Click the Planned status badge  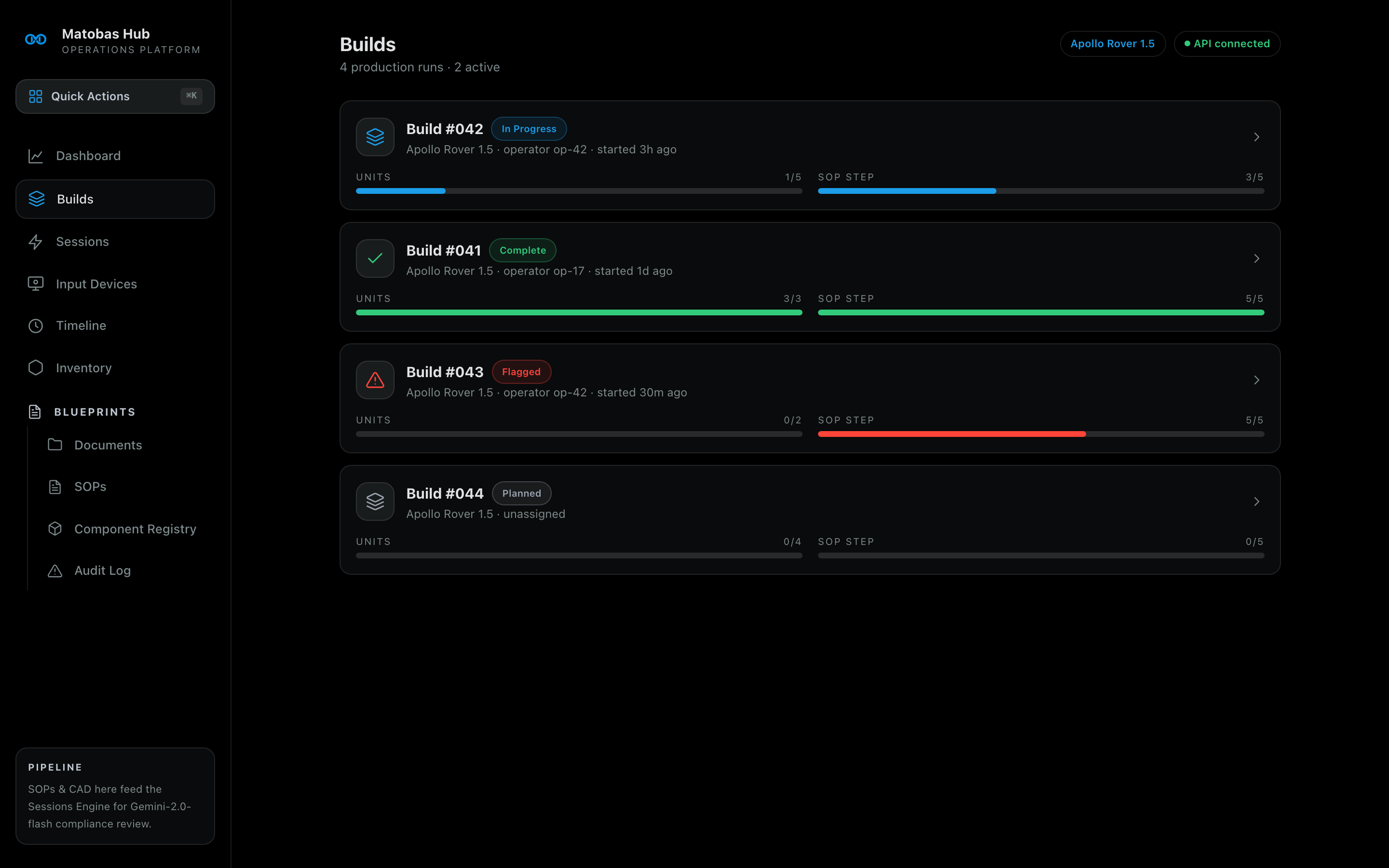(521, 494)
